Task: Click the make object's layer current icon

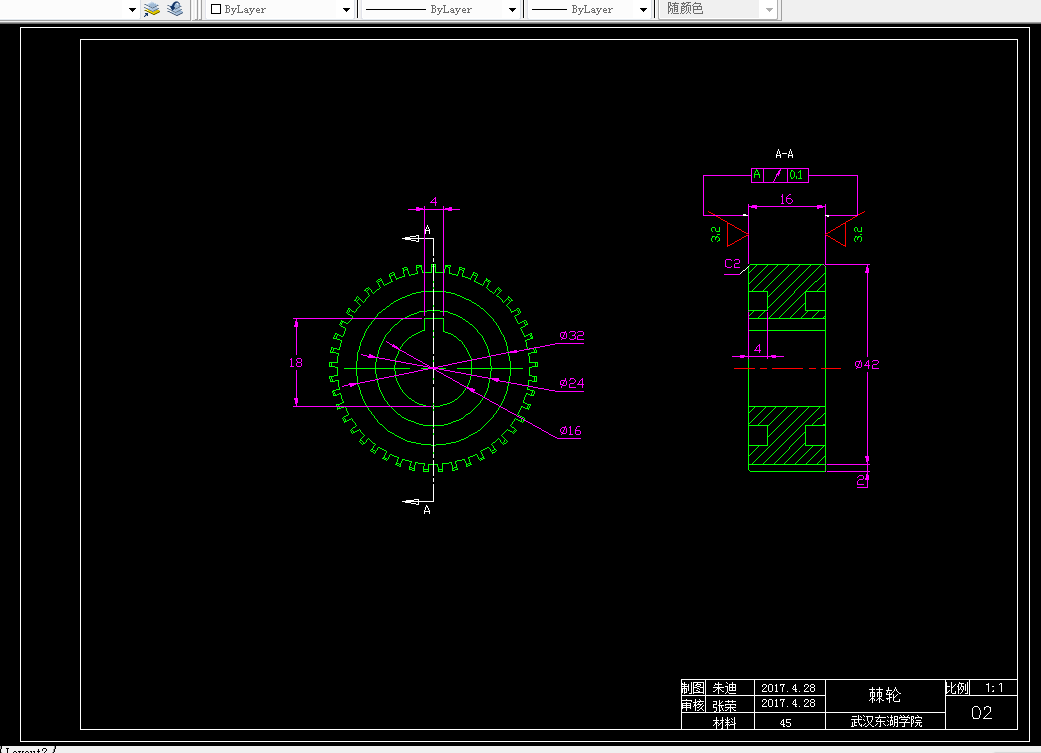Action: 152,9
